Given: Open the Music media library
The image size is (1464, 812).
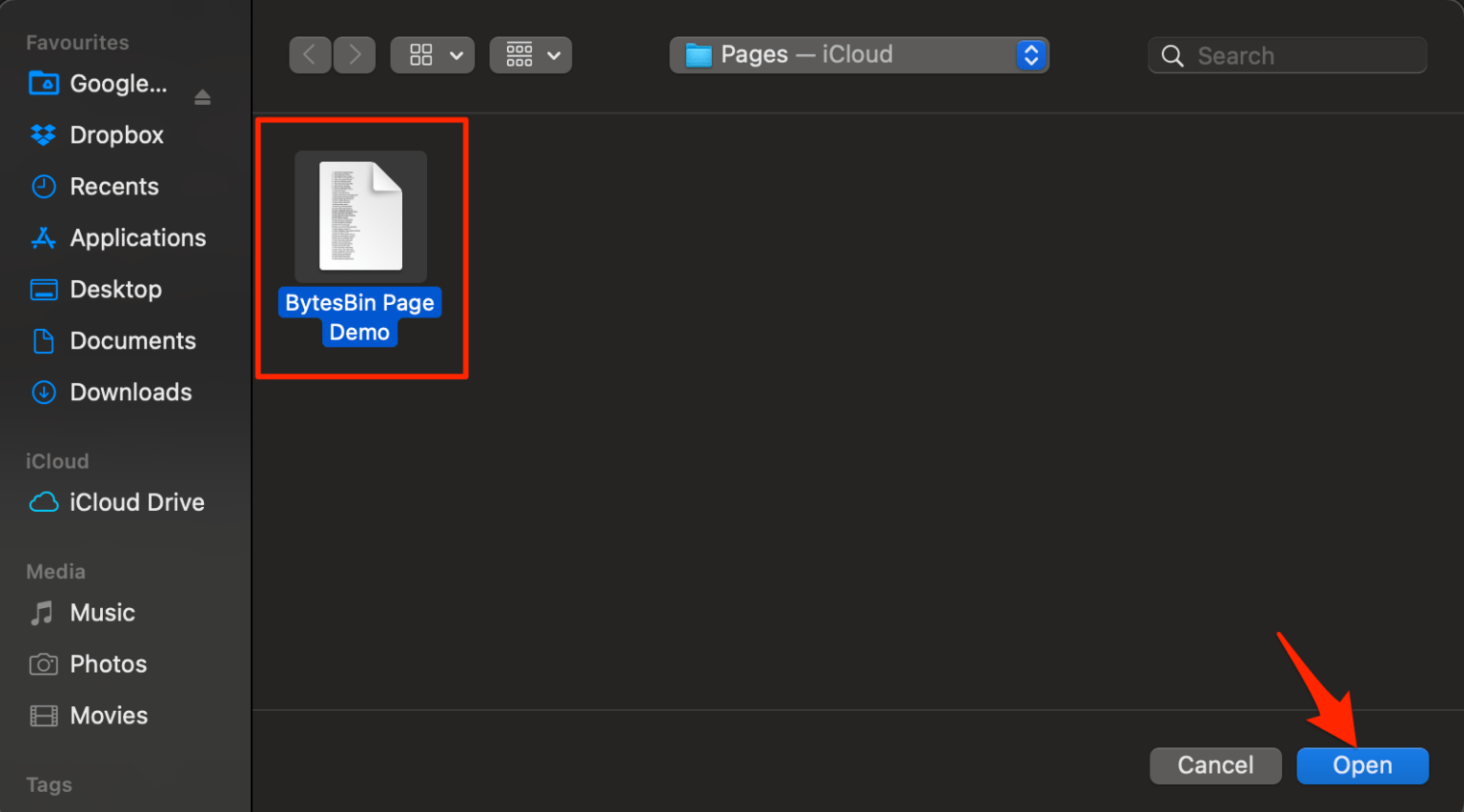Looking at the screenshot, I should (x=101, y=613).
